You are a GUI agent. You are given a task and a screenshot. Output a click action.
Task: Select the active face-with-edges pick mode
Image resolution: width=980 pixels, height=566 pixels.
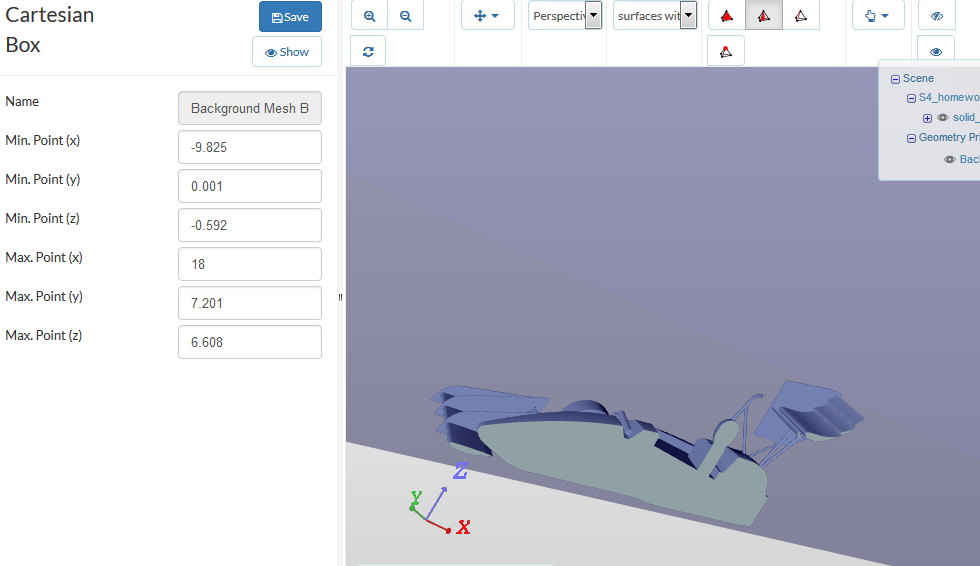[764, 16]
